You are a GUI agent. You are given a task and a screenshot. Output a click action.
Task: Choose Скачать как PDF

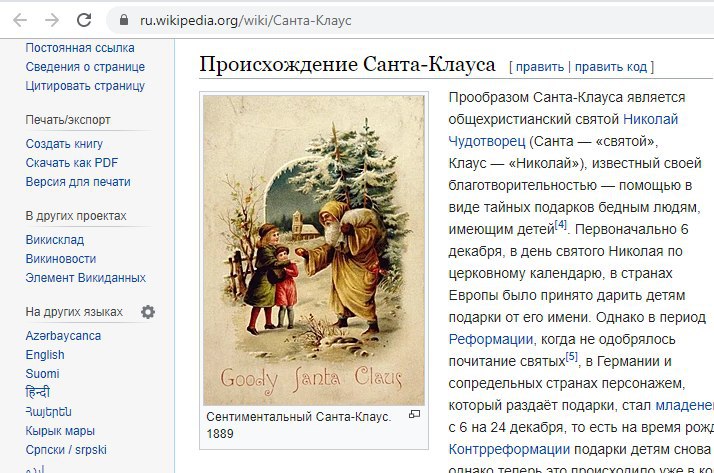click(x=71, y=163)
